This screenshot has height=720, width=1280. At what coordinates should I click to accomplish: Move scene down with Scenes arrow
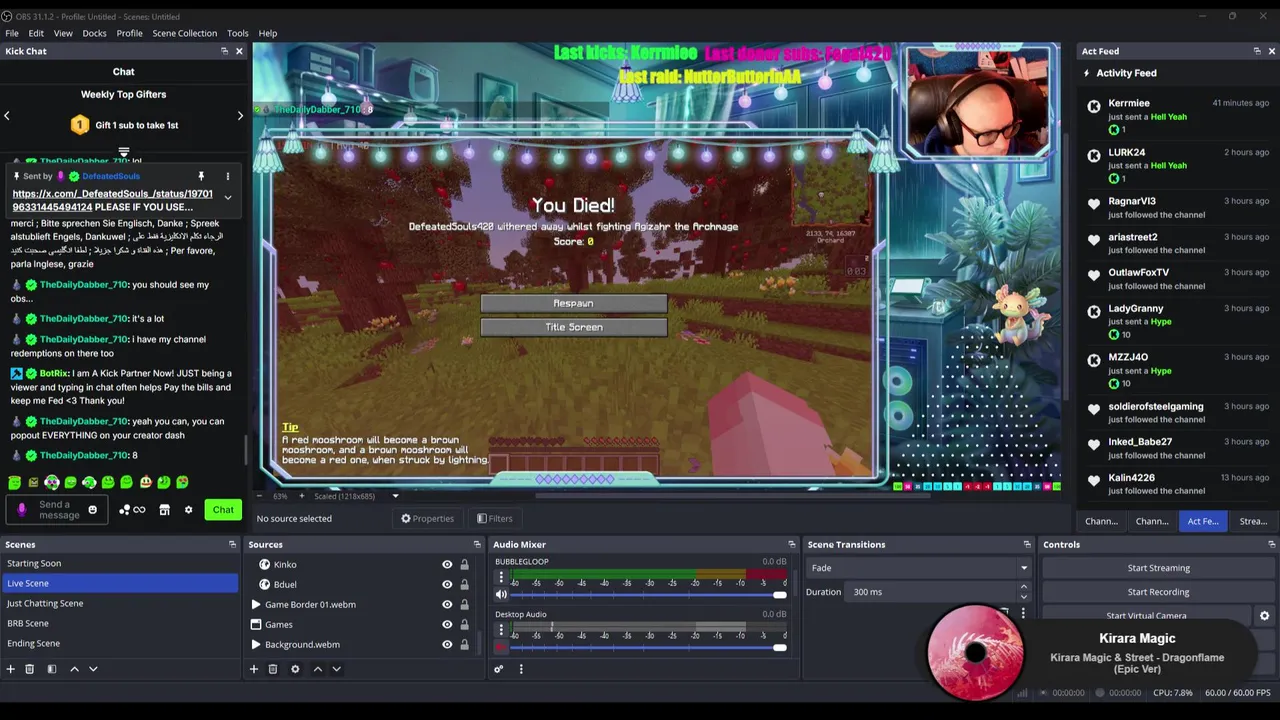pos(93,669)
